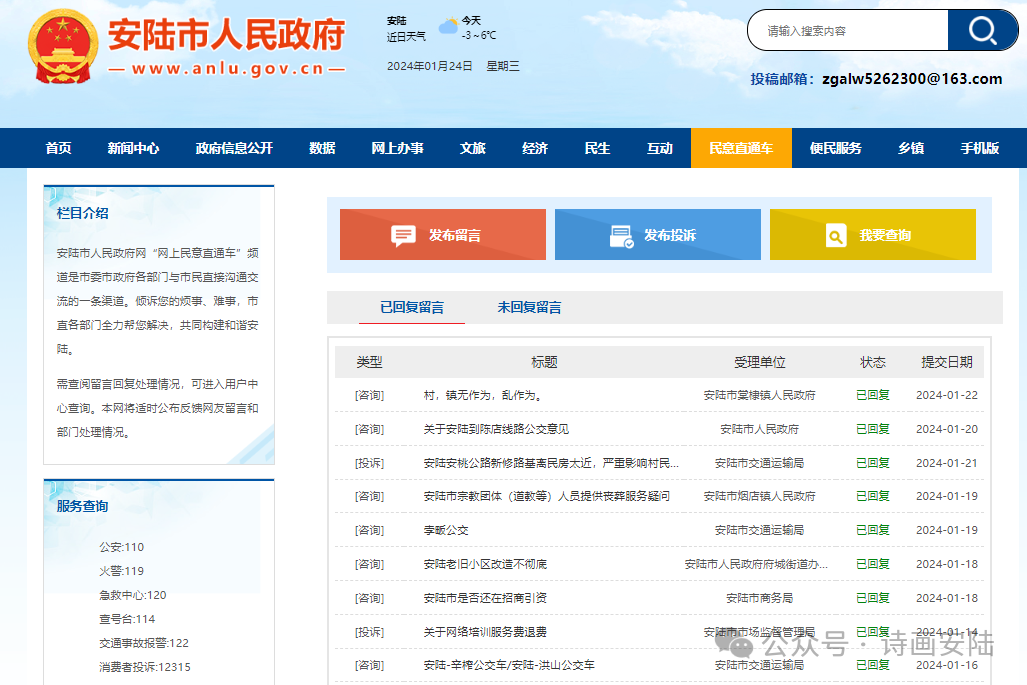Open the 民意直通车 menu item
Screen dimensions: 1027x685
tap(741, 147)
